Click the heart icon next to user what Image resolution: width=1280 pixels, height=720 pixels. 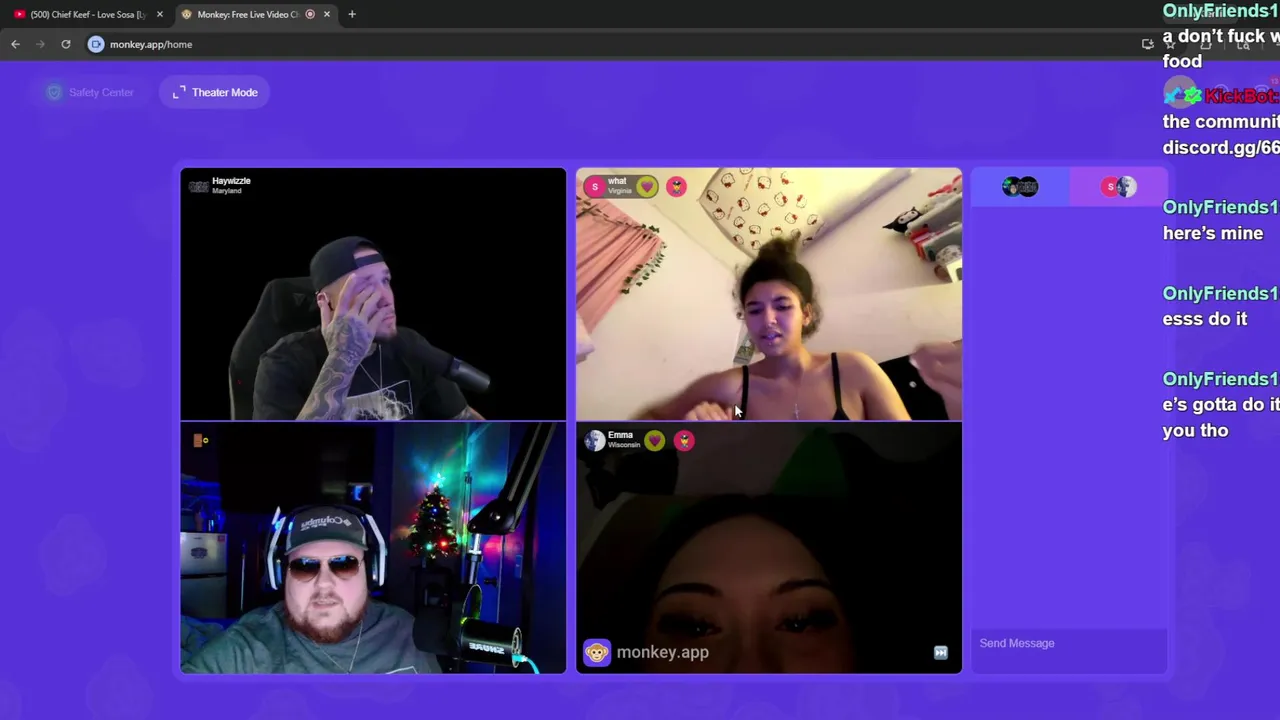(647, 187)
